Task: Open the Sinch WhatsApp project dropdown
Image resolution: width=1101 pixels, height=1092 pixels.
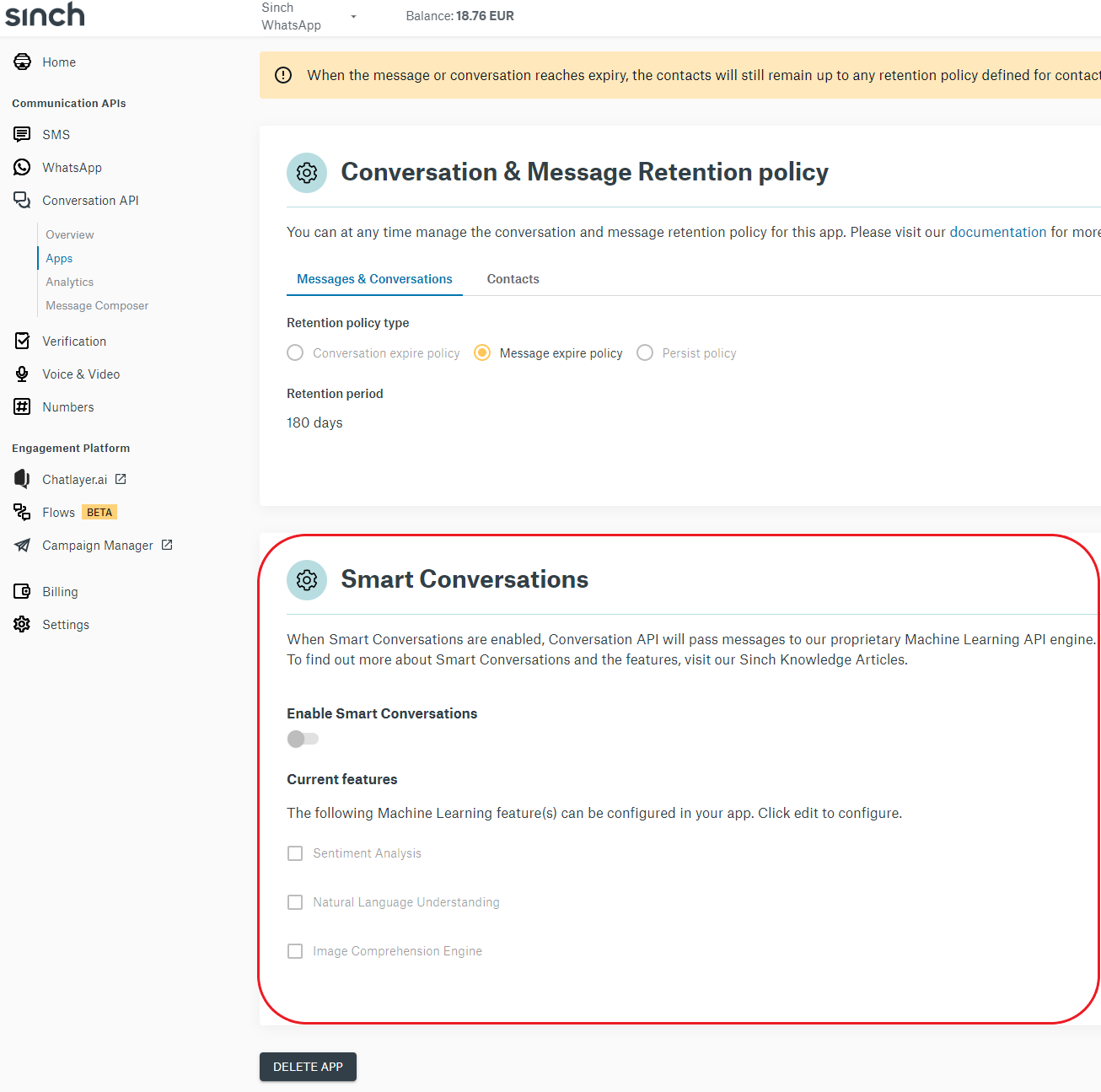Action: point(352,15)
